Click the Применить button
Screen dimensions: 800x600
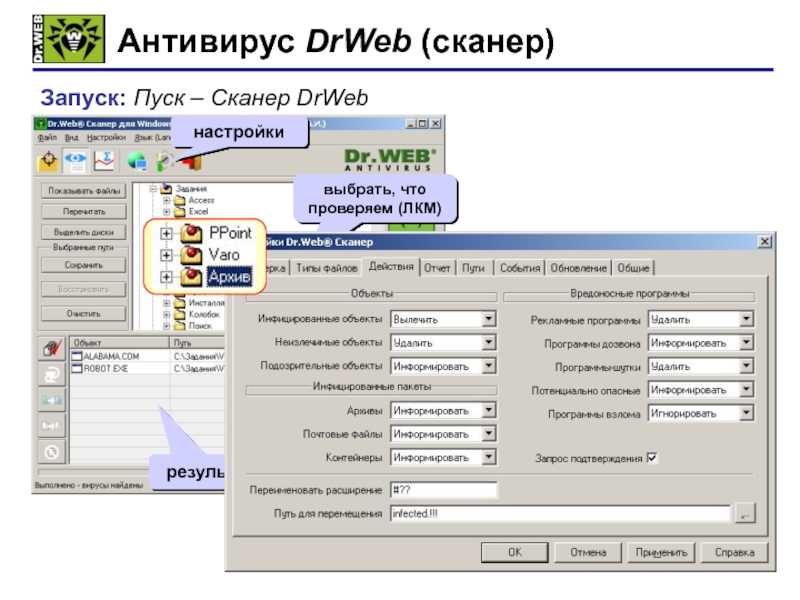[661, 552]
